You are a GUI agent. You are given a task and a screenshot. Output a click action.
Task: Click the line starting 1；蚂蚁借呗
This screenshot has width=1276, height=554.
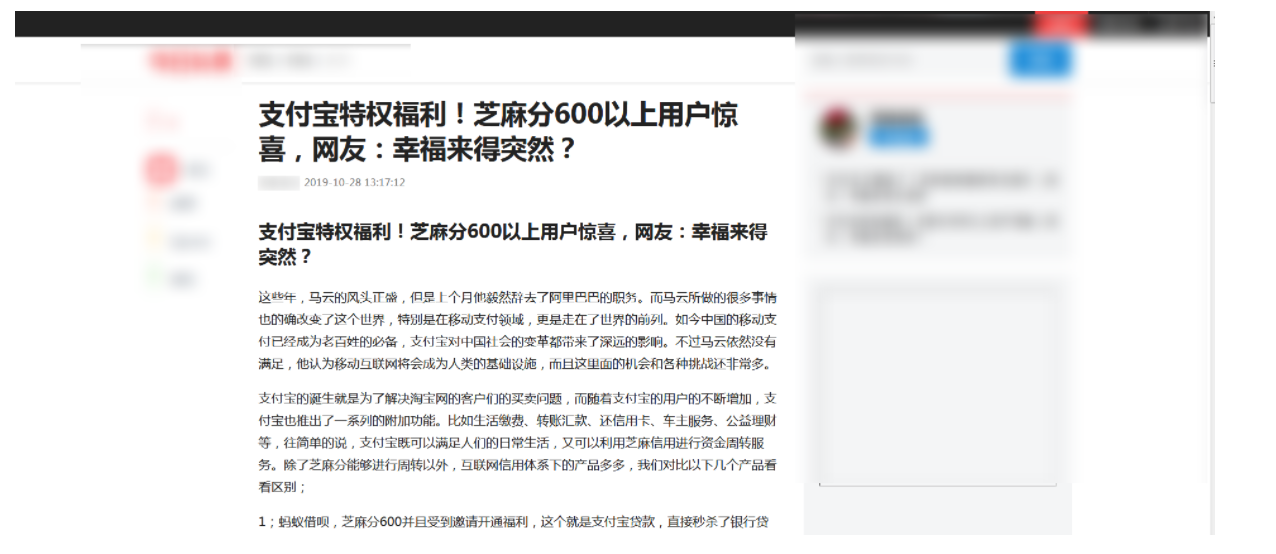pyautogui.click(x=513, y=521)
